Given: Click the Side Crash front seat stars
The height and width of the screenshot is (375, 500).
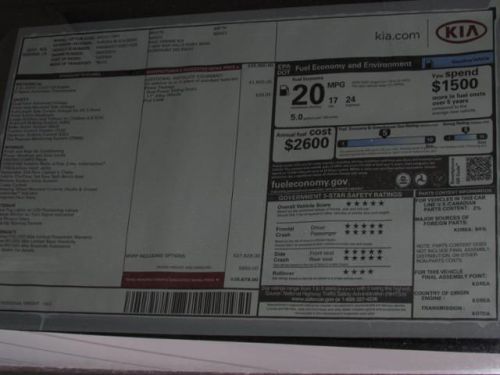Looking at the screenshot, I should [x=363, y=252].
